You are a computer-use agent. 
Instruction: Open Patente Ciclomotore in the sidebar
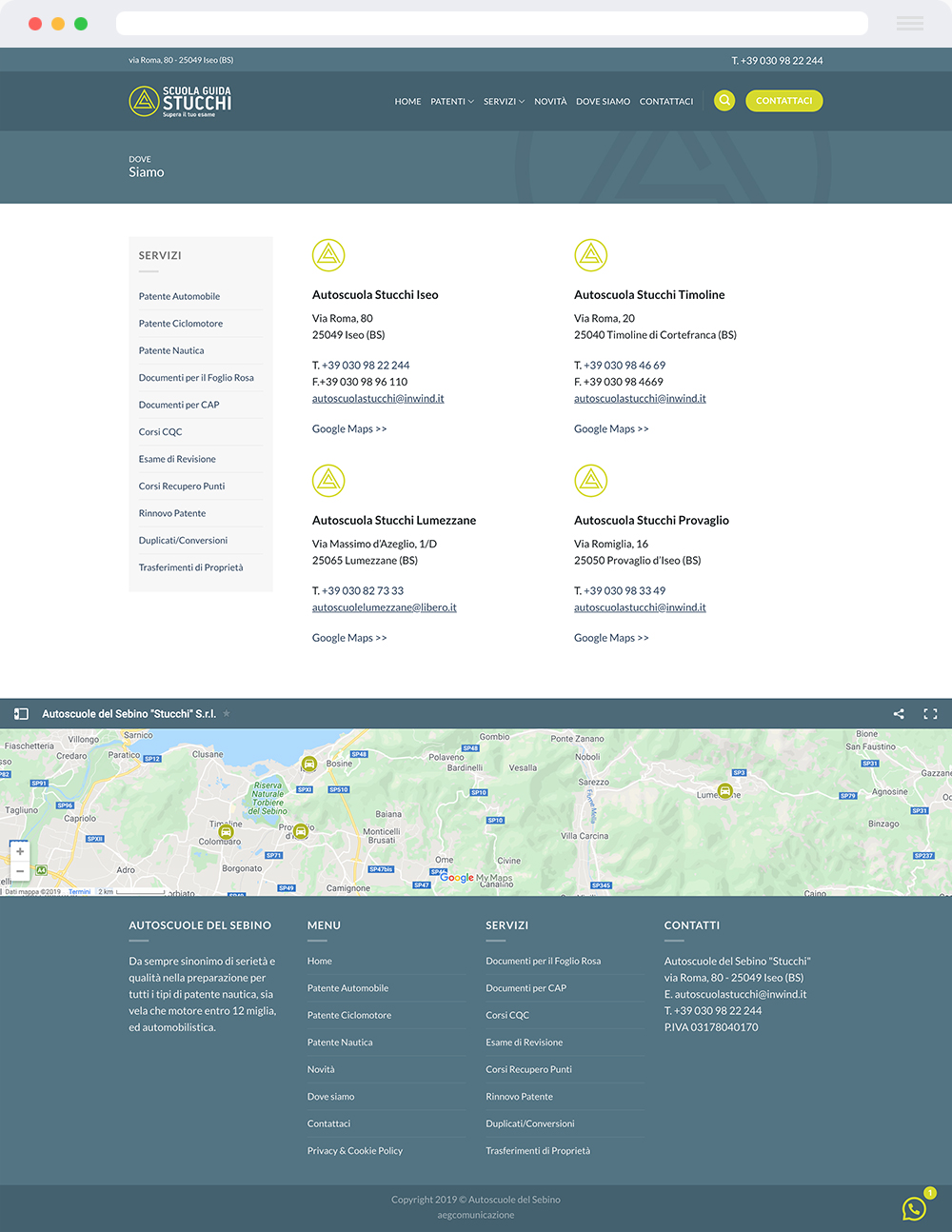coord(181,324)
